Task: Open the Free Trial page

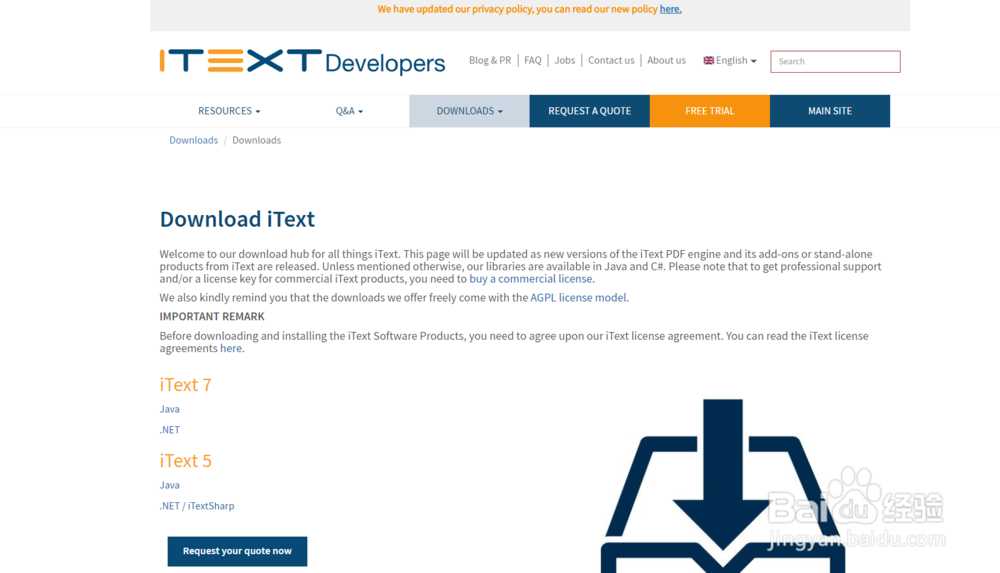Action: 710,111
